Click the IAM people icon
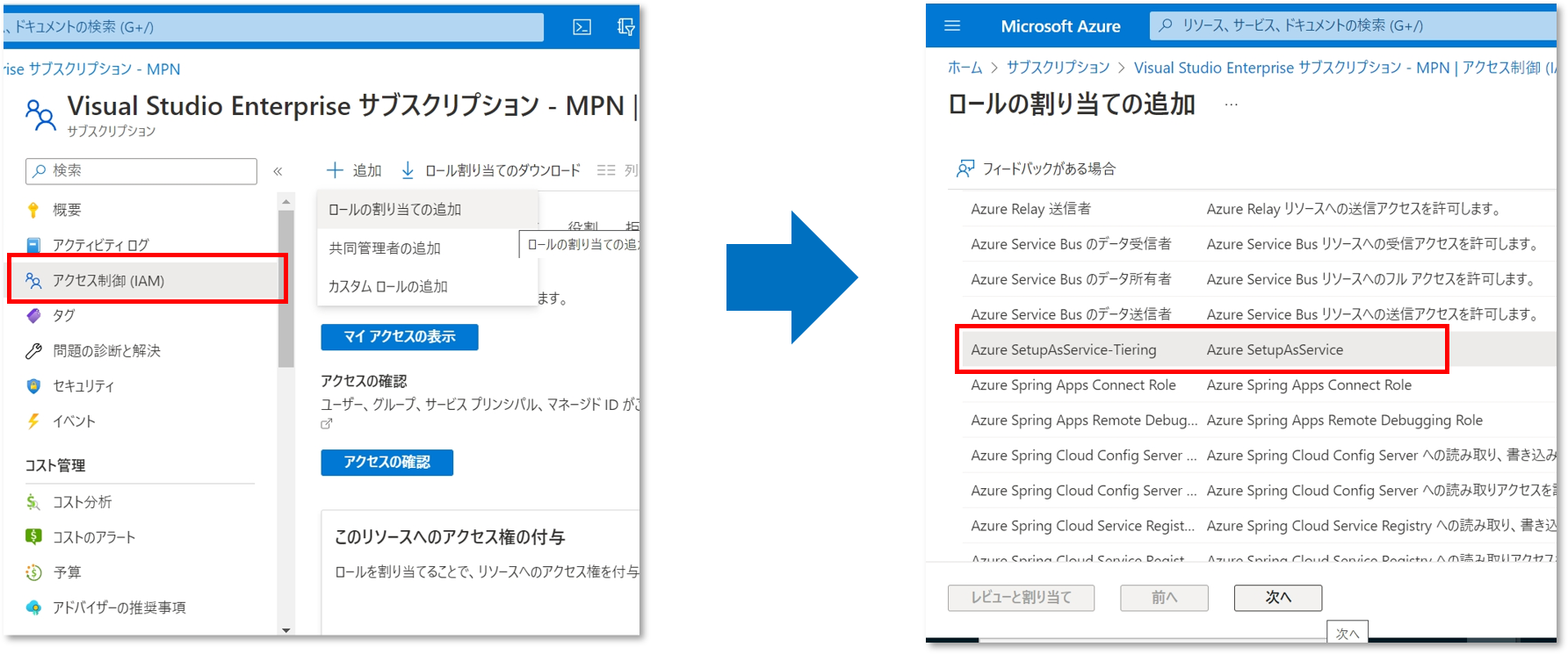The image size is (1568, 654). (x=33, y=281)
